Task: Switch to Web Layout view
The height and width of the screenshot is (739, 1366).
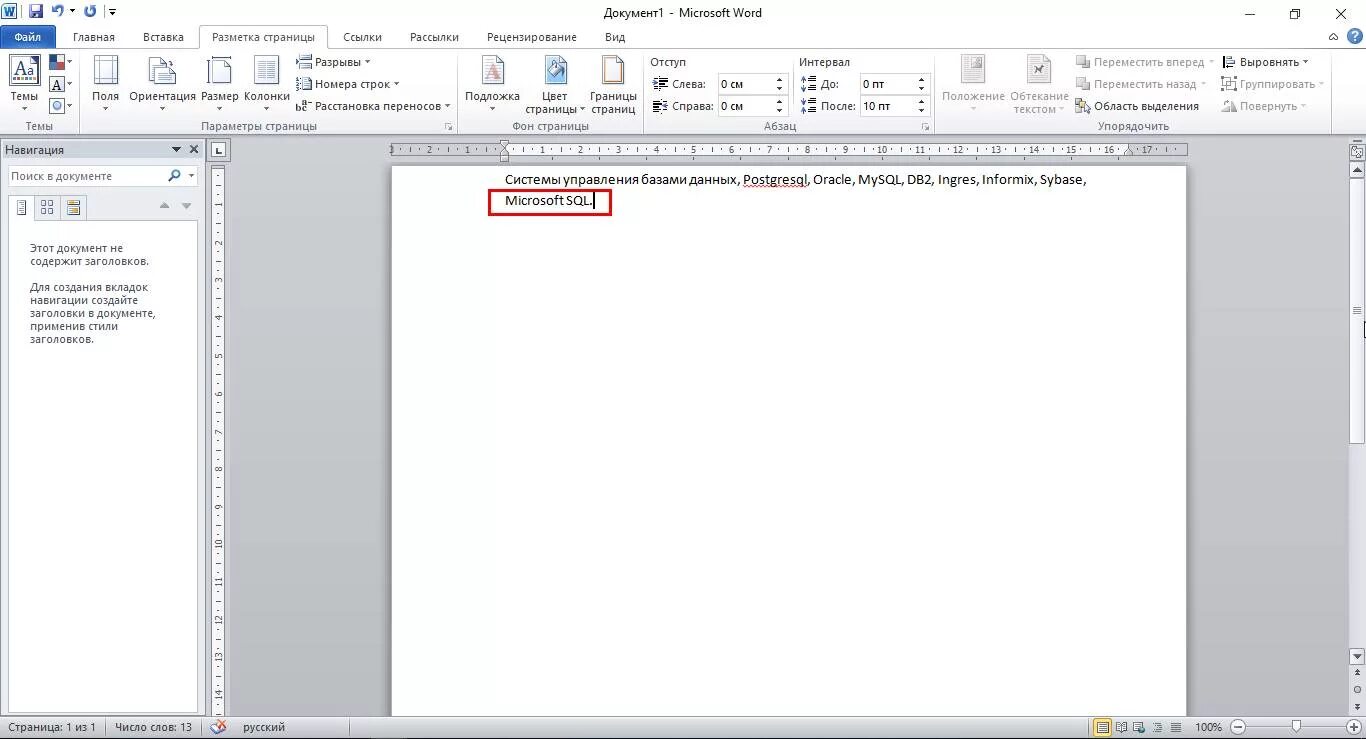Action: (x=1138, y=727)
